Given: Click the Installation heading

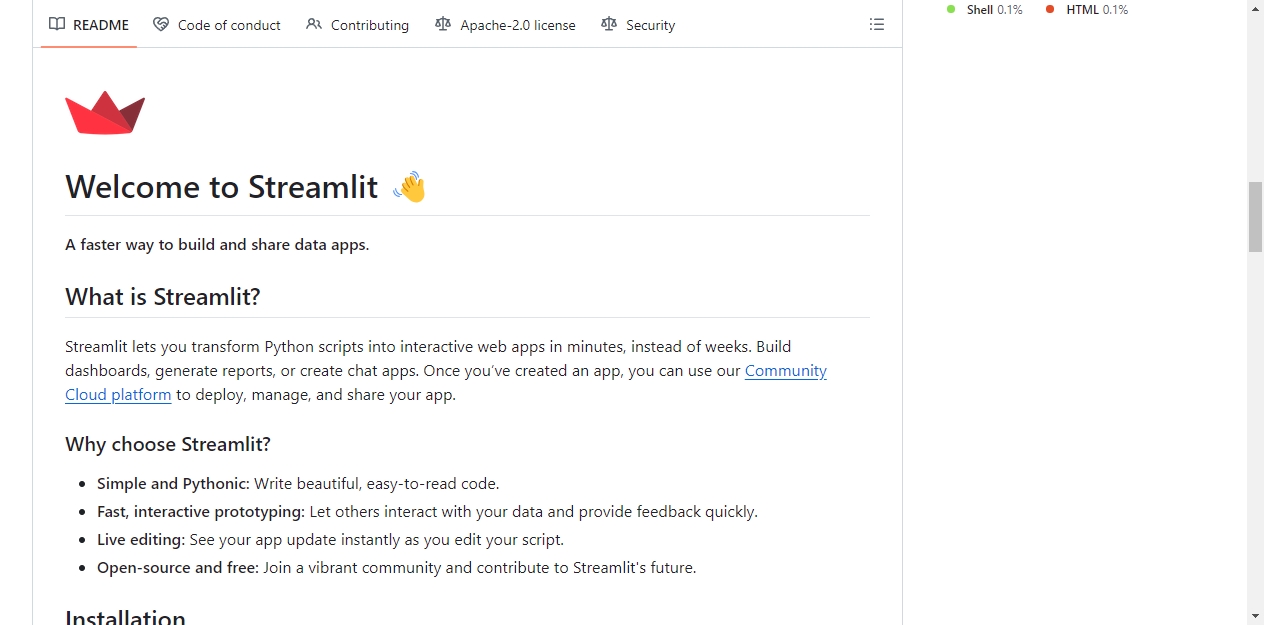Looking at the screenshot, I should 125,617.
